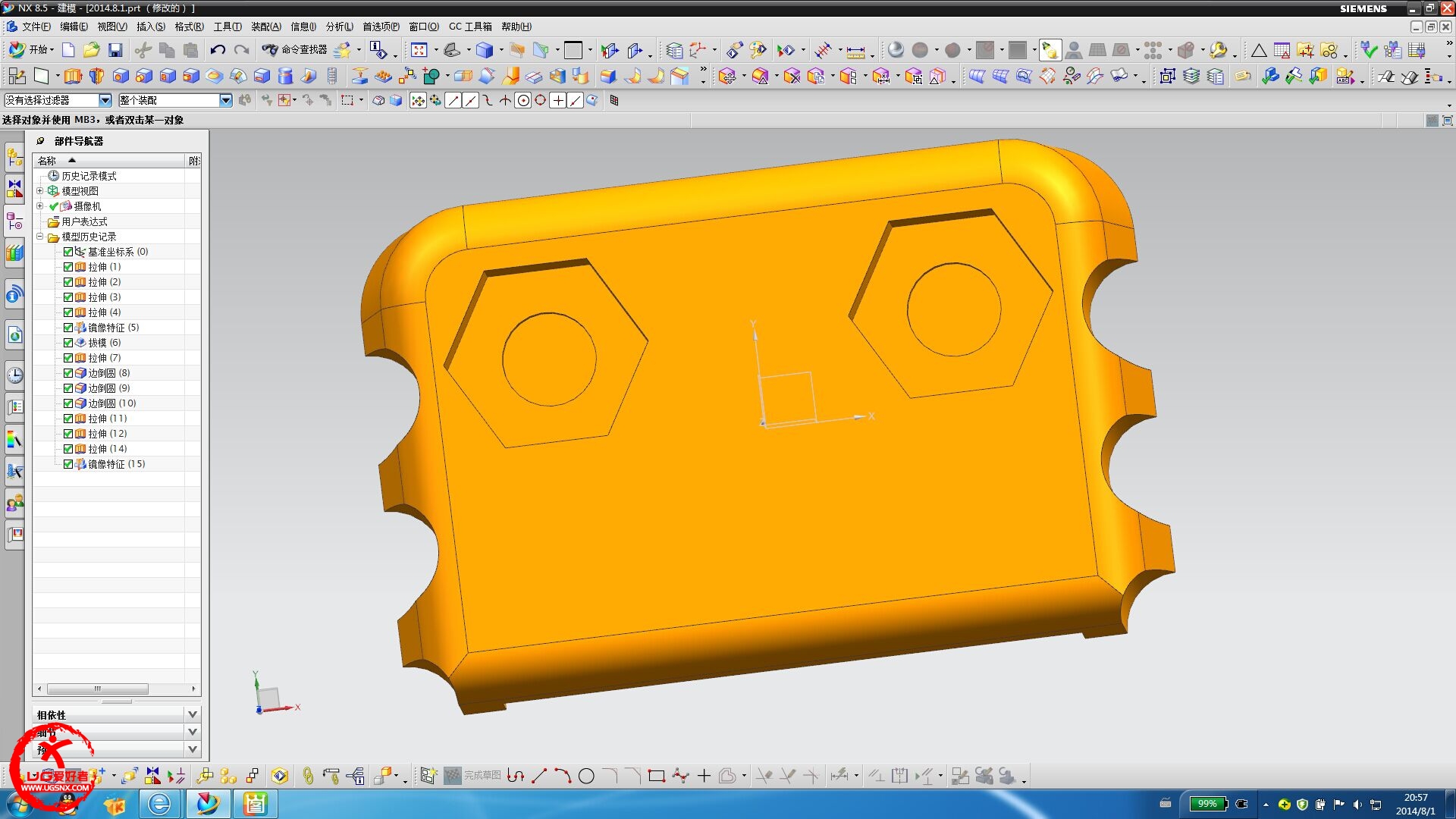This screenshot has height=819, width=1456.
Task: Click the Fit view icon
Action: coord(419,50)
